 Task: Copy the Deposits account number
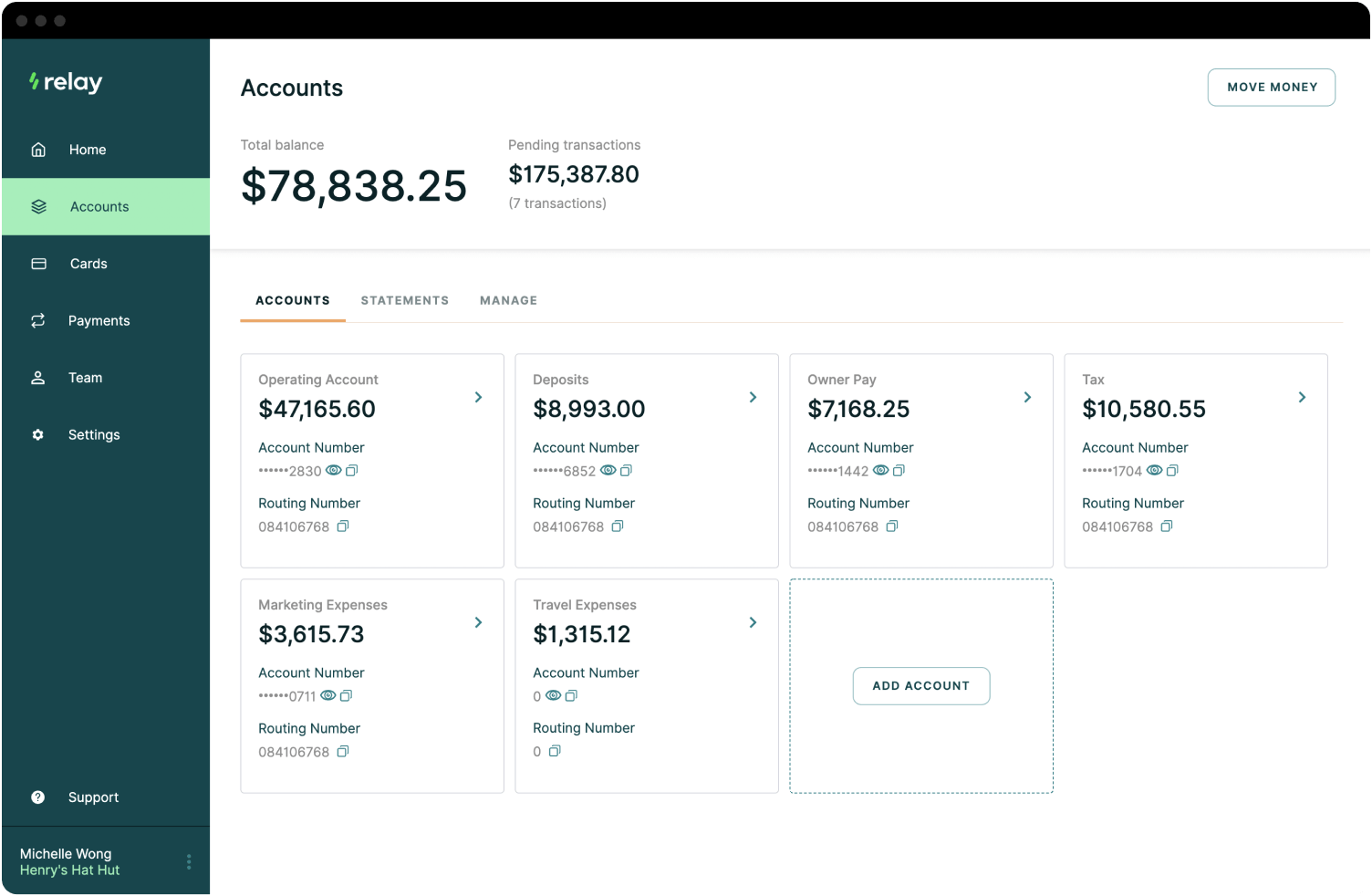pos(625,470)
